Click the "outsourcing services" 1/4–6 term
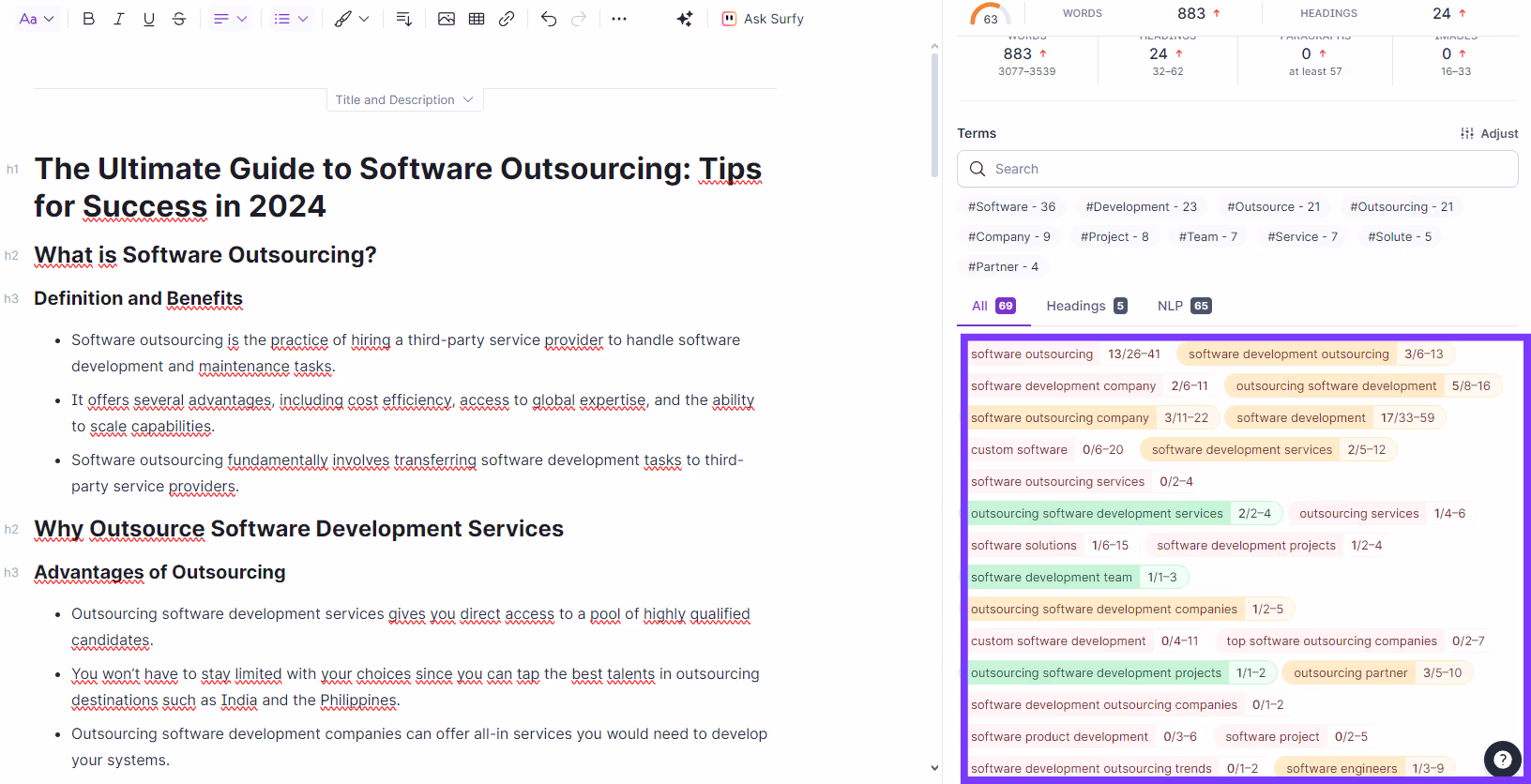Viewport: 1531px width, 784px height. click(x=1382, y=514)
